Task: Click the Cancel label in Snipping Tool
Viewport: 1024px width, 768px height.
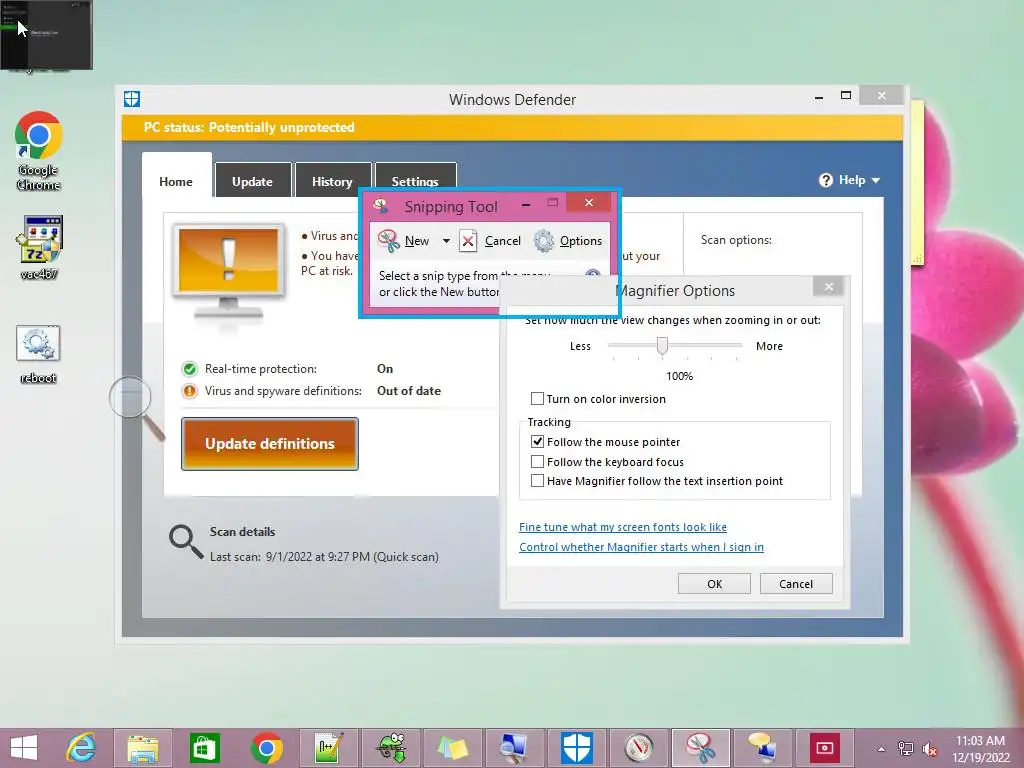Action: [503, 241]
